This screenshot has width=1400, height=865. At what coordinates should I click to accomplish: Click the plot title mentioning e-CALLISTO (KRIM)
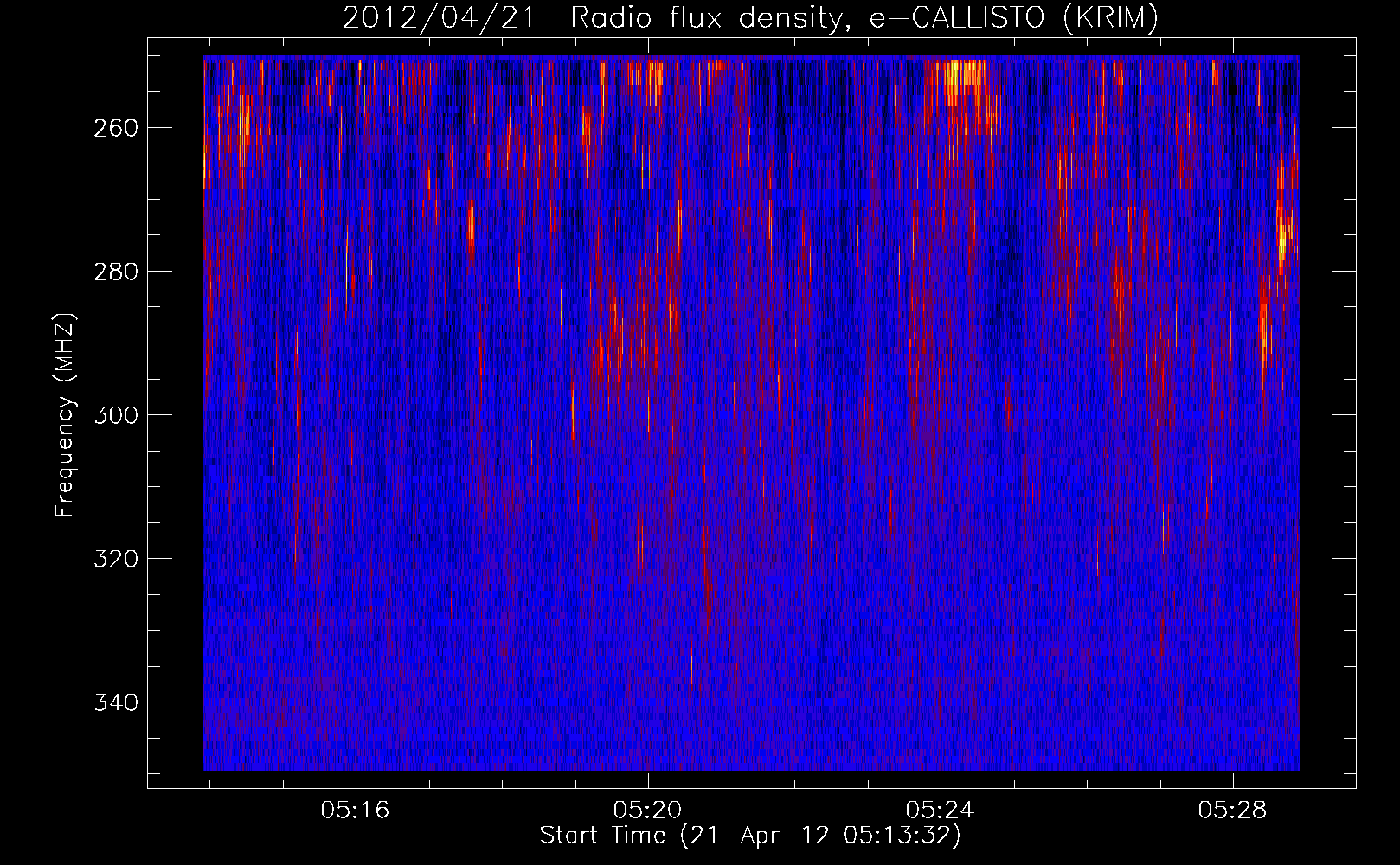click(750, 17)
